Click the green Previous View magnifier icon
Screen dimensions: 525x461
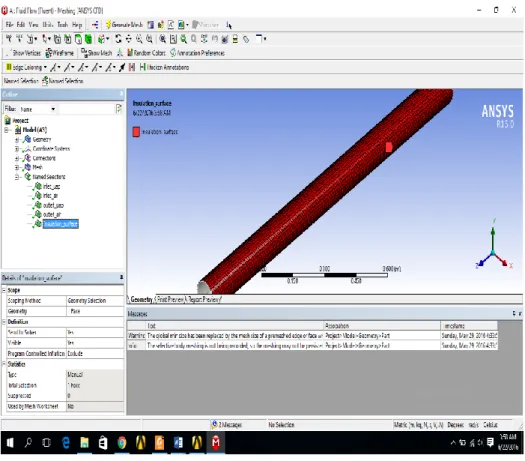[x=183, y=39]
